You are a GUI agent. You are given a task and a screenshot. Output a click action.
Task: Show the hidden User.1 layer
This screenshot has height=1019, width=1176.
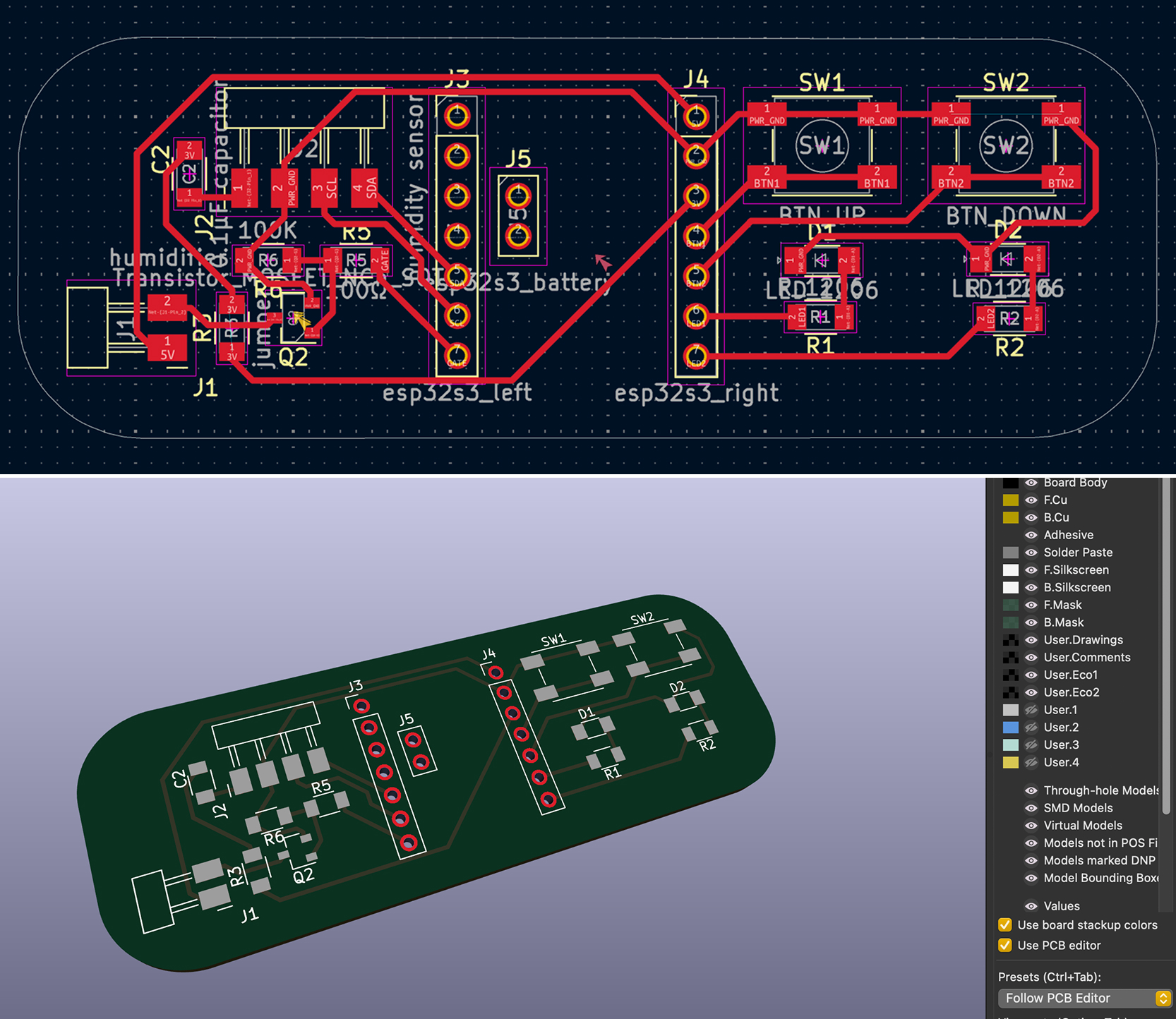click(x=1031, y=710)
